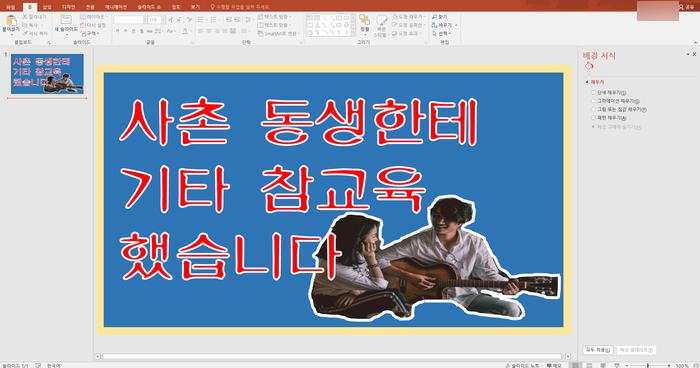
Task: Click the horizontal scrollbar right arrow
Action: pyautogui.click(x=568, y=356)
